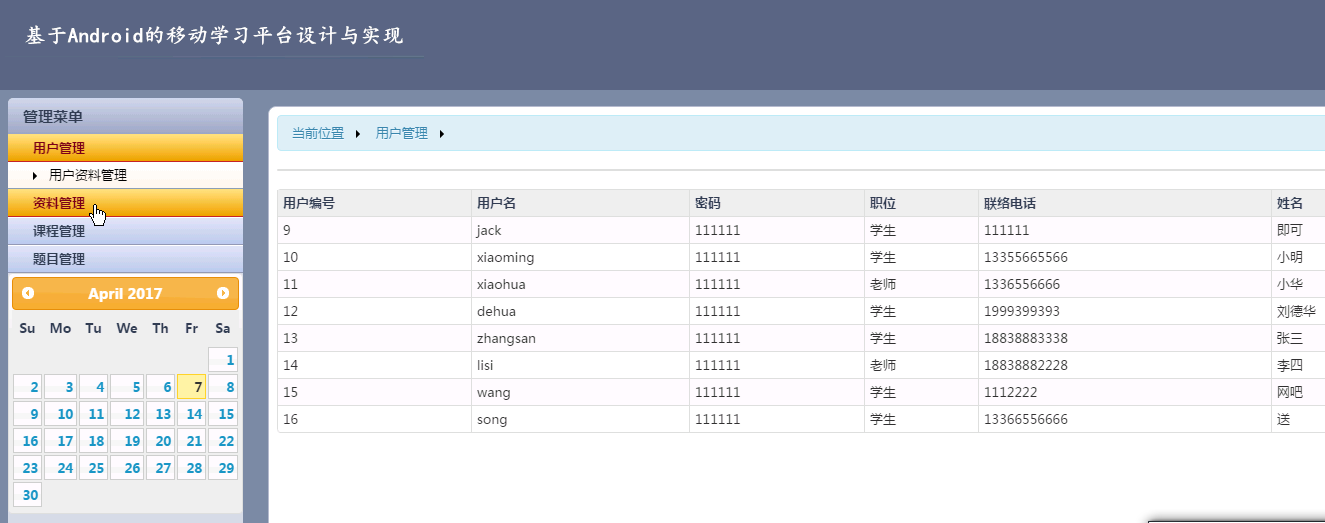Go to next month in calendar
The height and width of the screenshot is (523, 1325).
223,293
